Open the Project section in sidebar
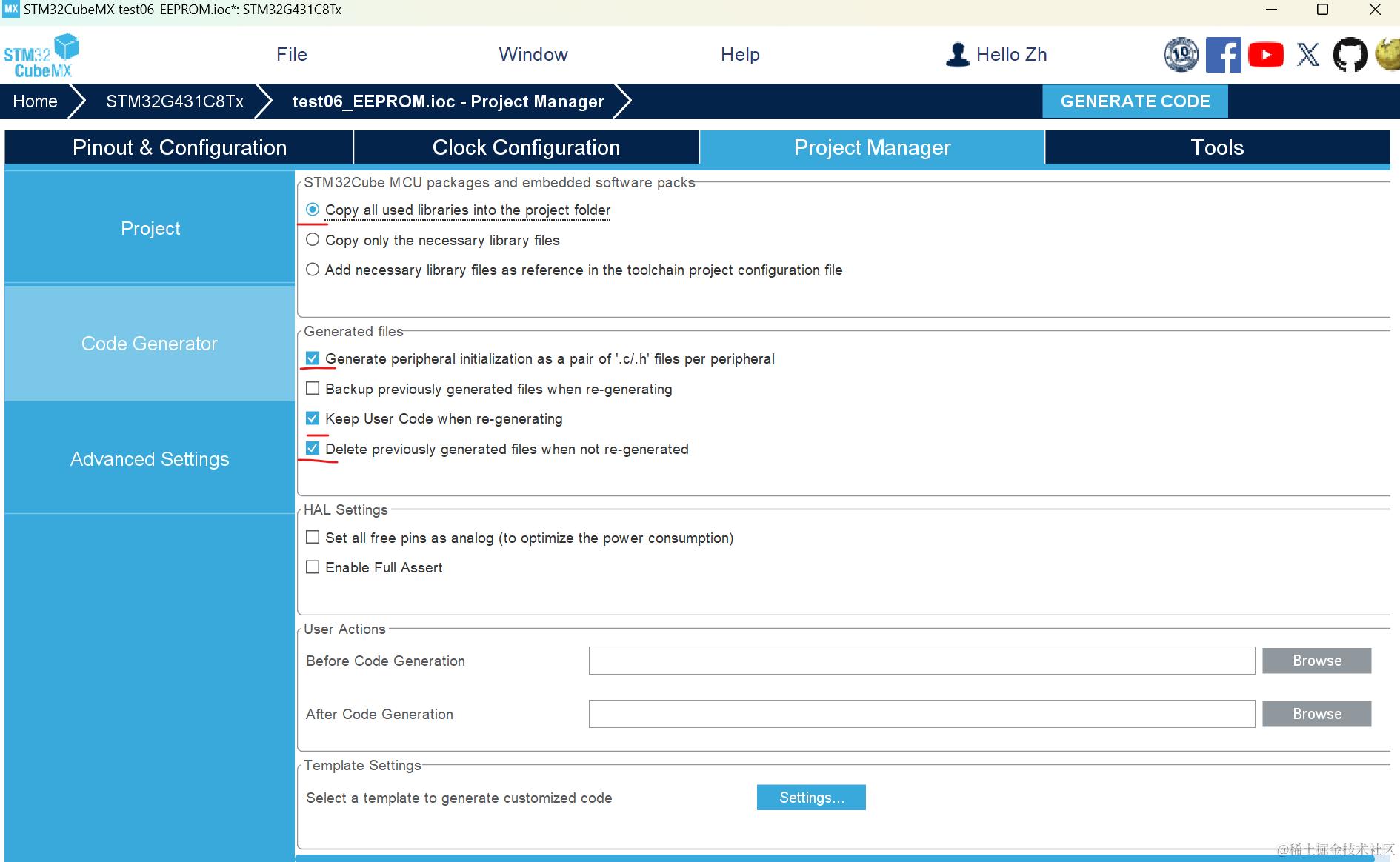Image resolution: width=1400 pixels, height=862 pixels. (150, 228)
